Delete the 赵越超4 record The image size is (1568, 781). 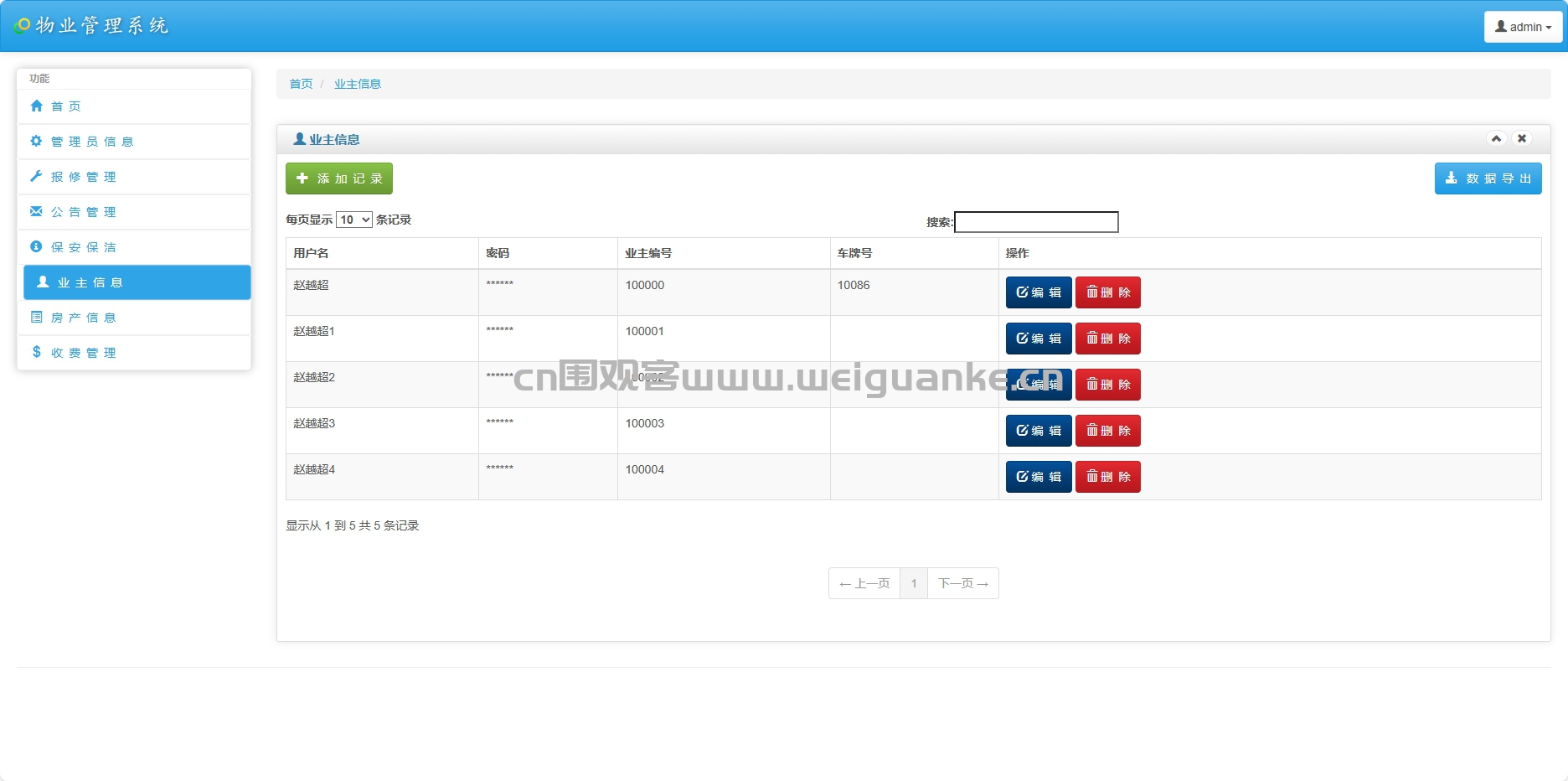pyautogui.click(x=1108, y=477)
